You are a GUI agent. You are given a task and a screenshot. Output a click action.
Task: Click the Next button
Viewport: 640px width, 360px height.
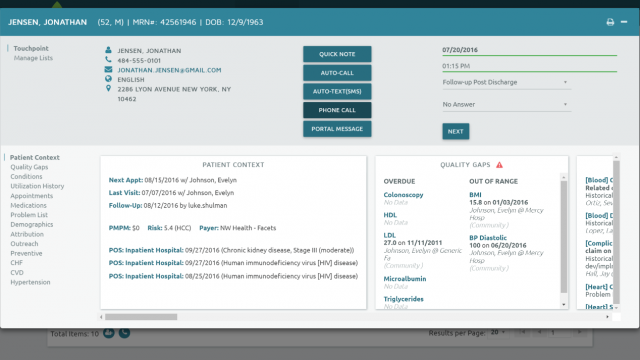(x=456, y=131)
